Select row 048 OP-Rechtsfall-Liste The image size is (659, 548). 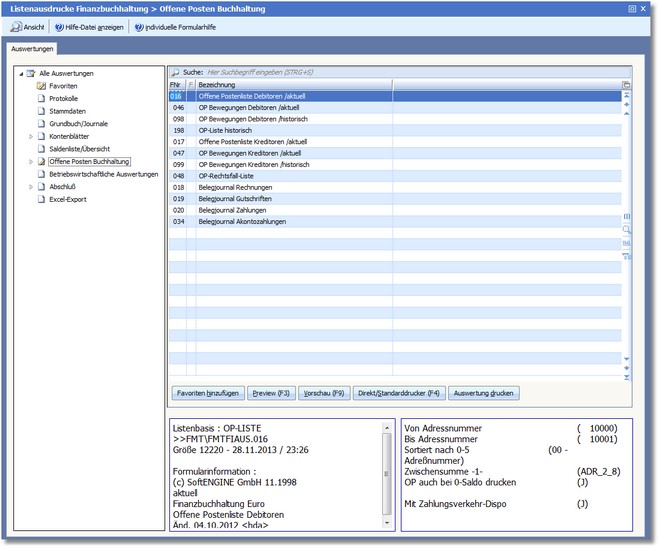pos(230,175)
